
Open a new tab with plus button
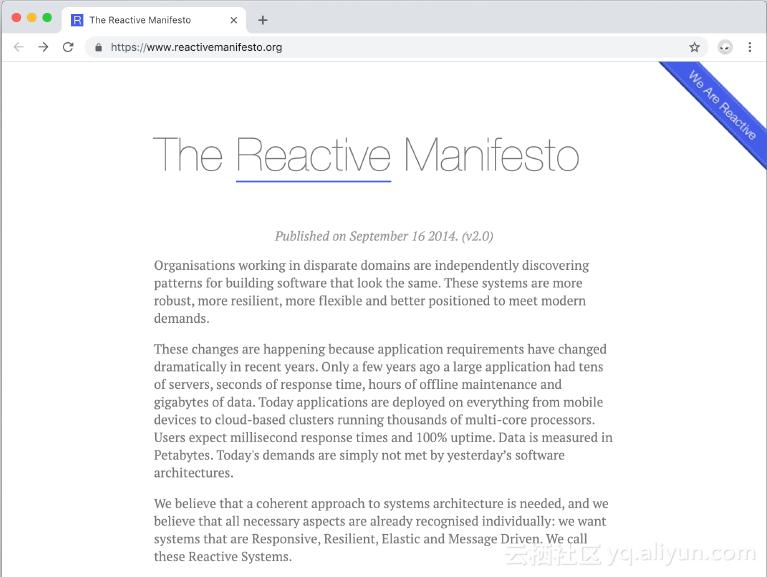[x=263, y=20]
